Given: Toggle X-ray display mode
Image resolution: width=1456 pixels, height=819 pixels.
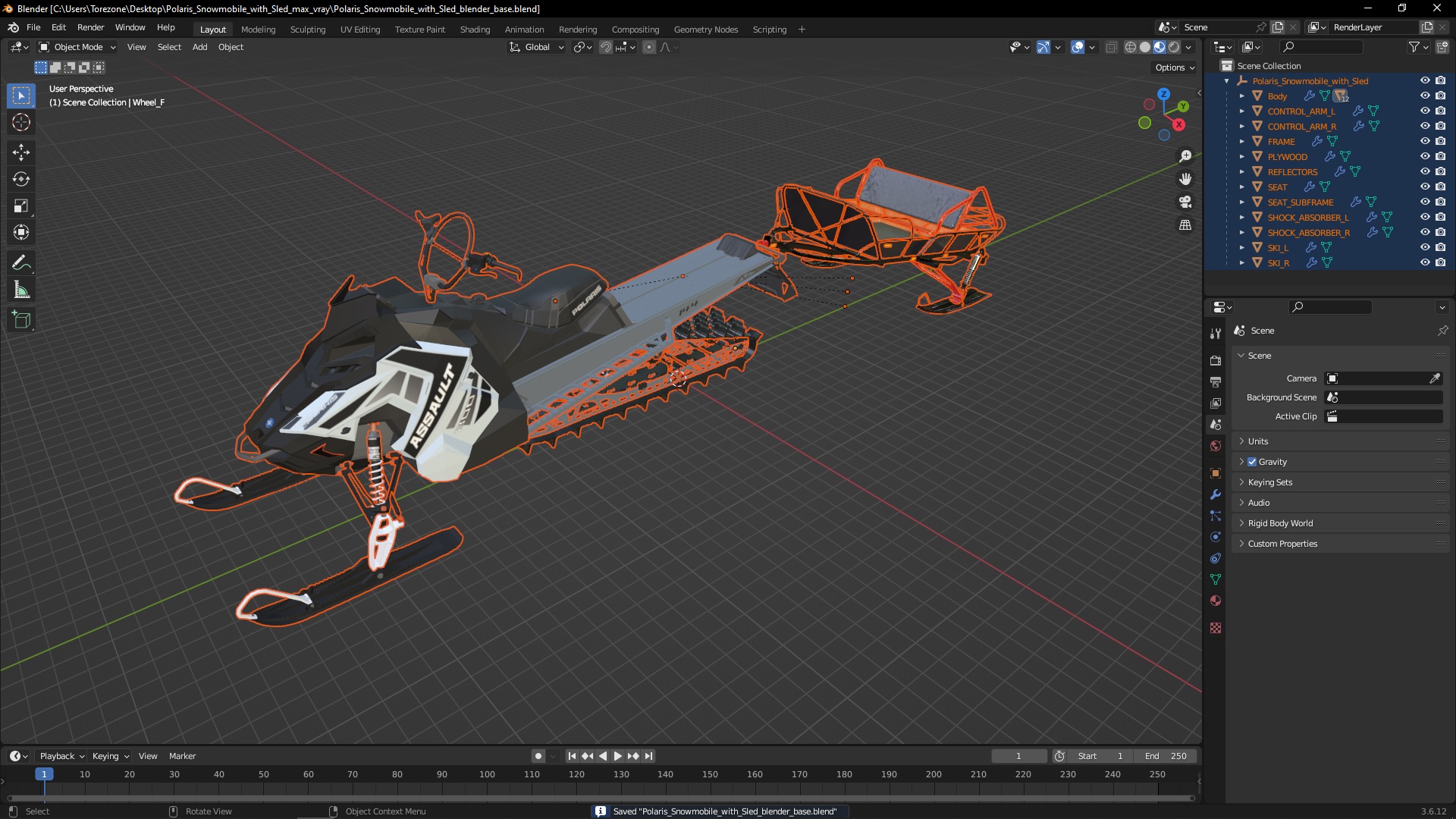Looking at the screenshot, I should (1111, 47).
